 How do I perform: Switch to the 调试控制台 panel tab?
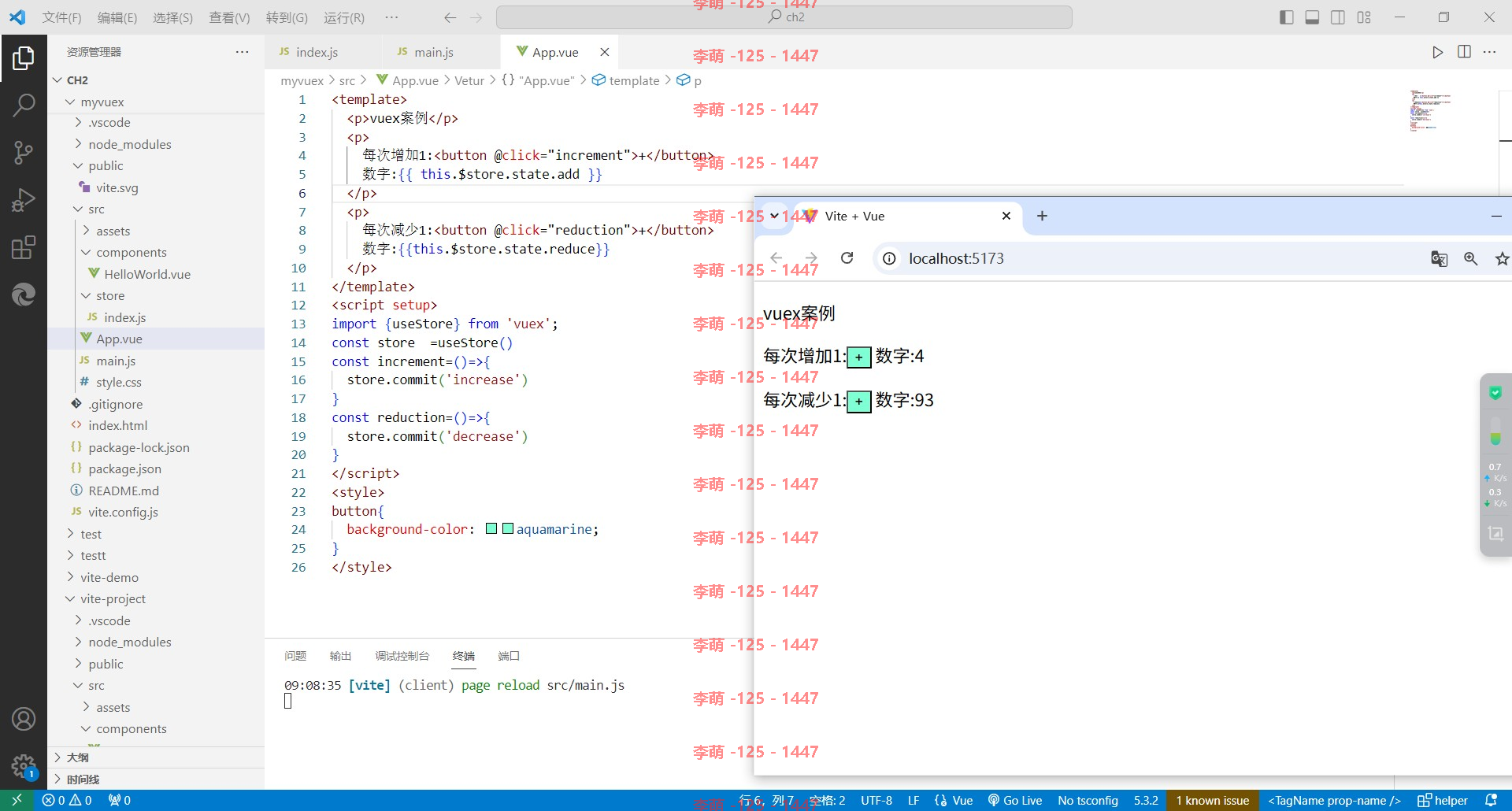[402, 656]
